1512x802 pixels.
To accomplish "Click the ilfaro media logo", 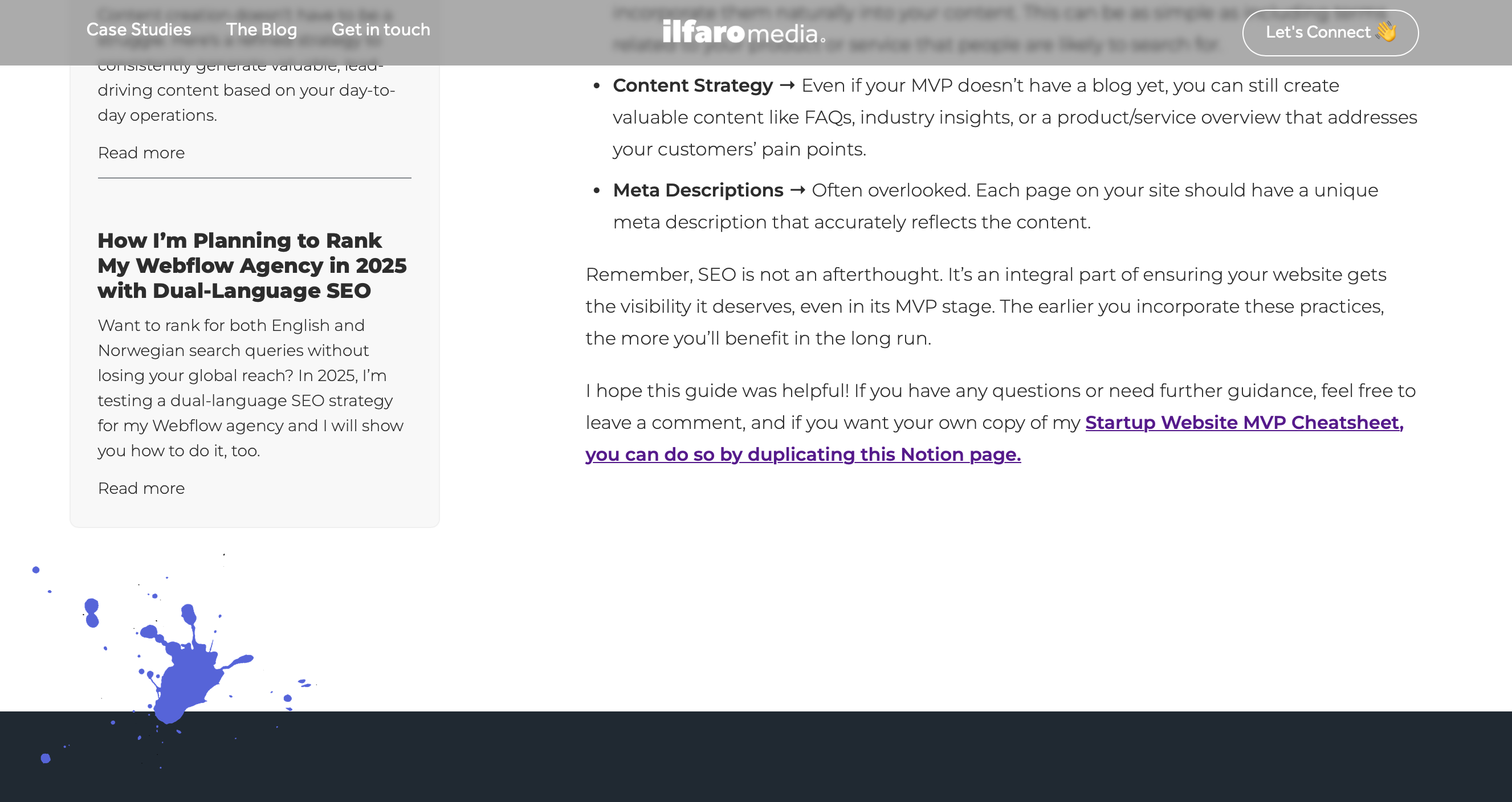I will (x=743, y=32).
